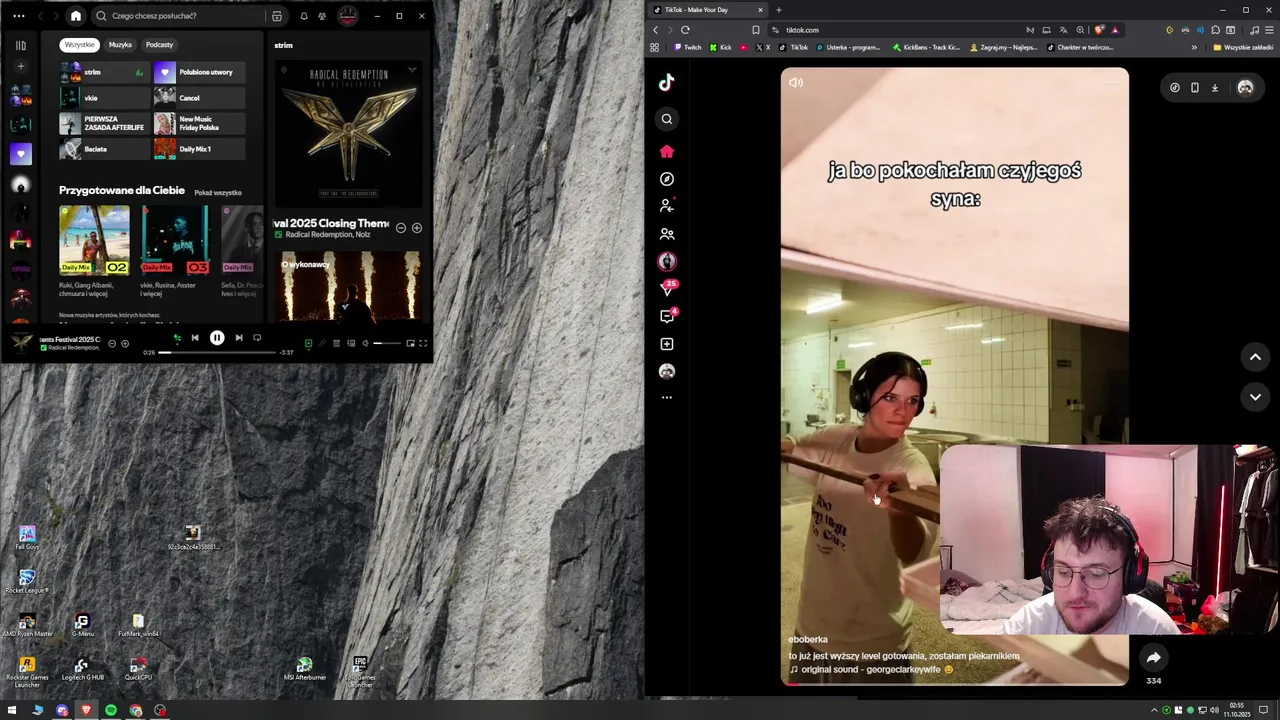This screenshot has height=720, width=1280.
Task: Open Kick bookmark
Action: pyautogui.click(x=720, y=47)
